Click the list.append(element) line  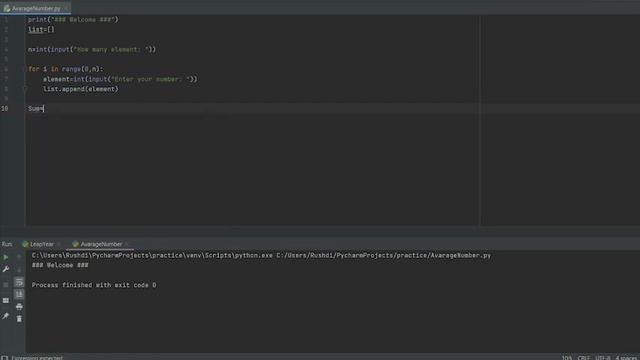pos(80,89)
